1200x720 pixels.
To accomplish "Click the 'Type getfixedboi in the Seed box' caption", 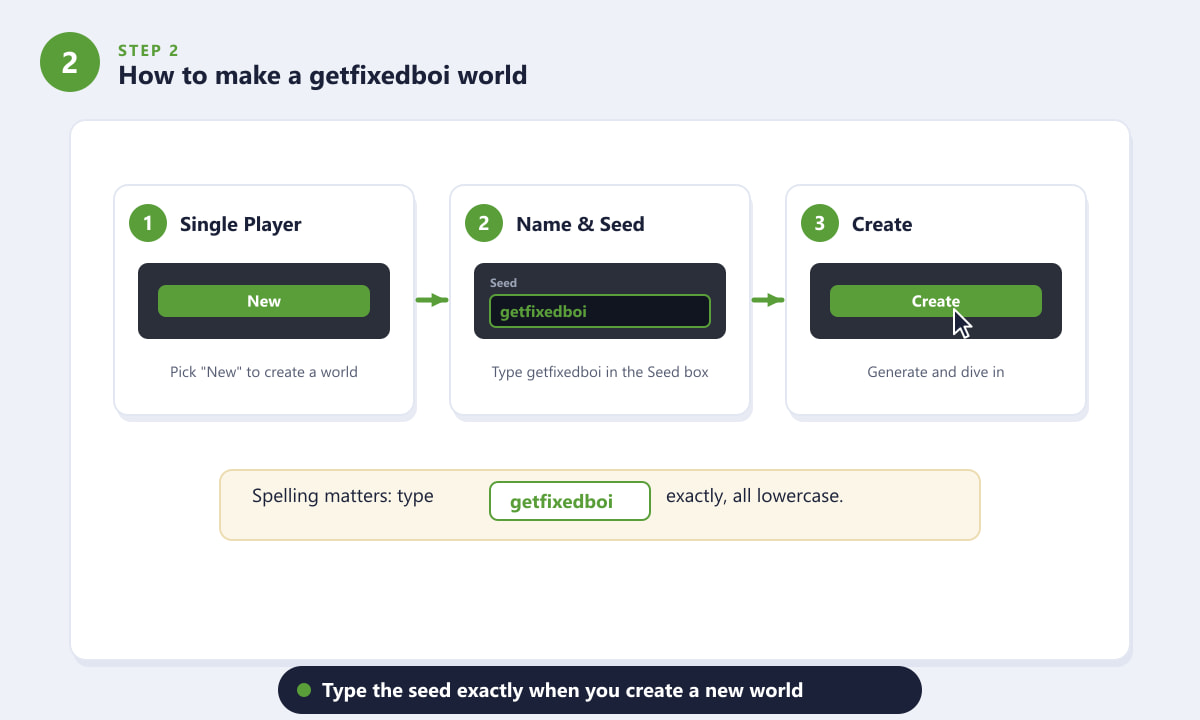I will 600,372.
